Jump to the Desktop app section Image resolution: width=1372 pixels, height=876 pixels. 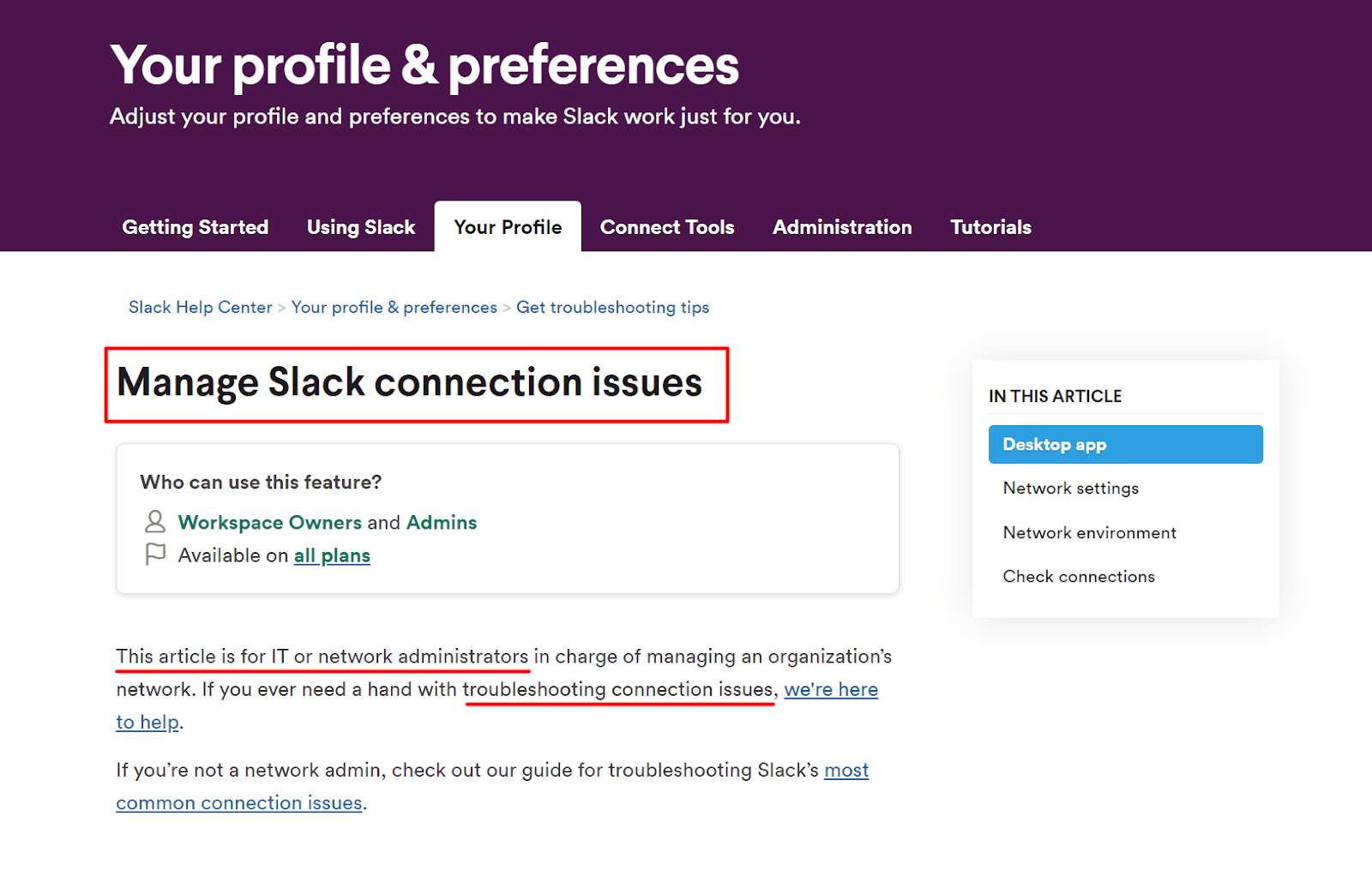[1125, 445]
